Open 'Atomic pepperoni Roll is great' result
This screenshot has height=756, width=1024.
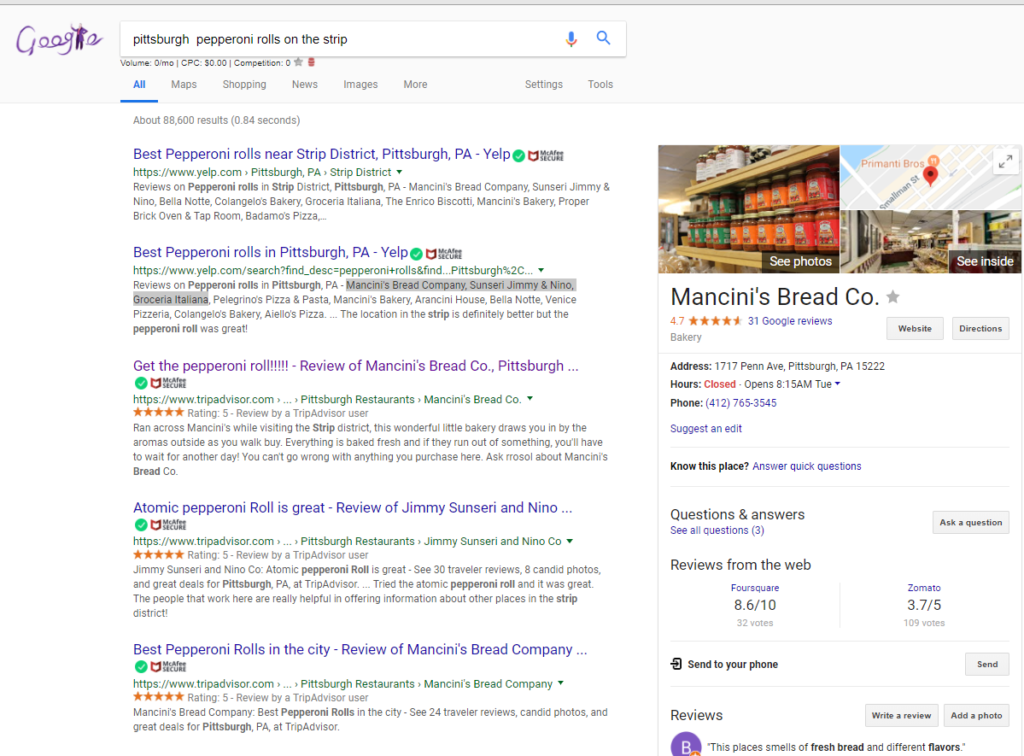353,507
